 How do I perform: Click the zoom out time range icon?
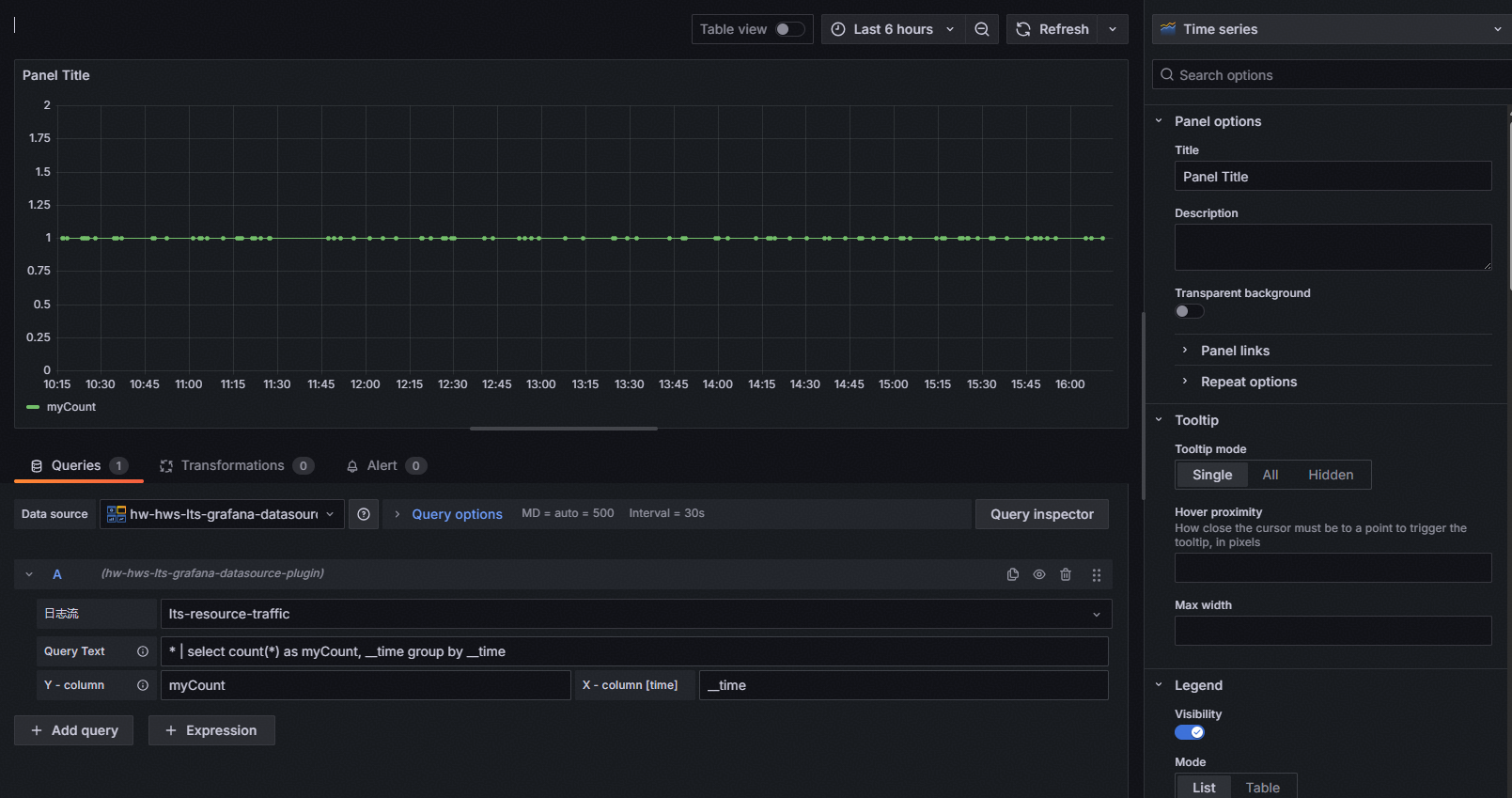(982, 29)
